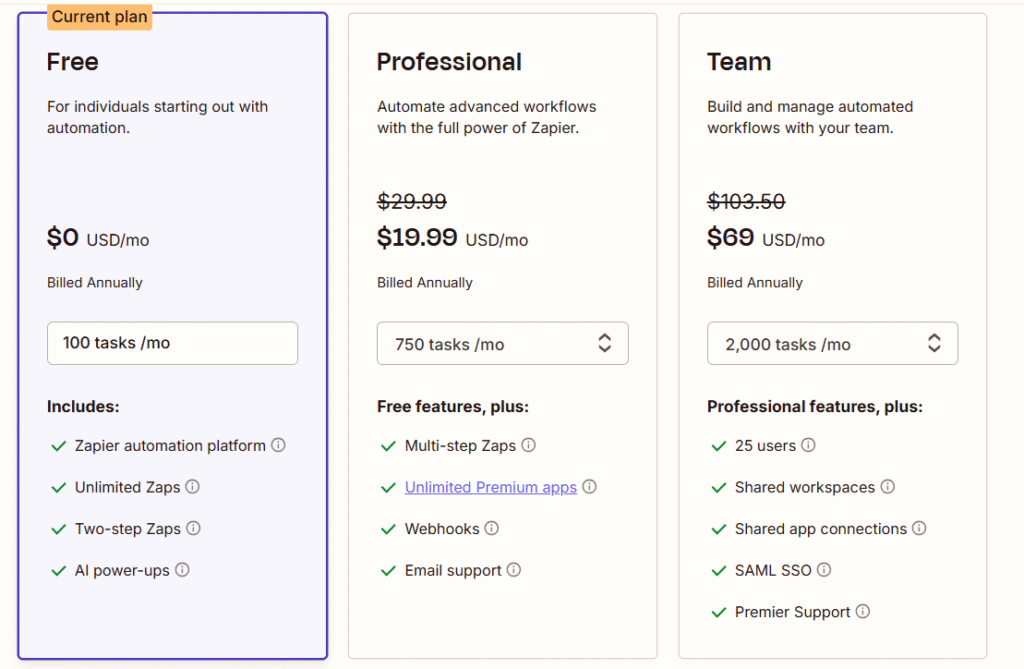Click the Team plan description text

[810, 117]
